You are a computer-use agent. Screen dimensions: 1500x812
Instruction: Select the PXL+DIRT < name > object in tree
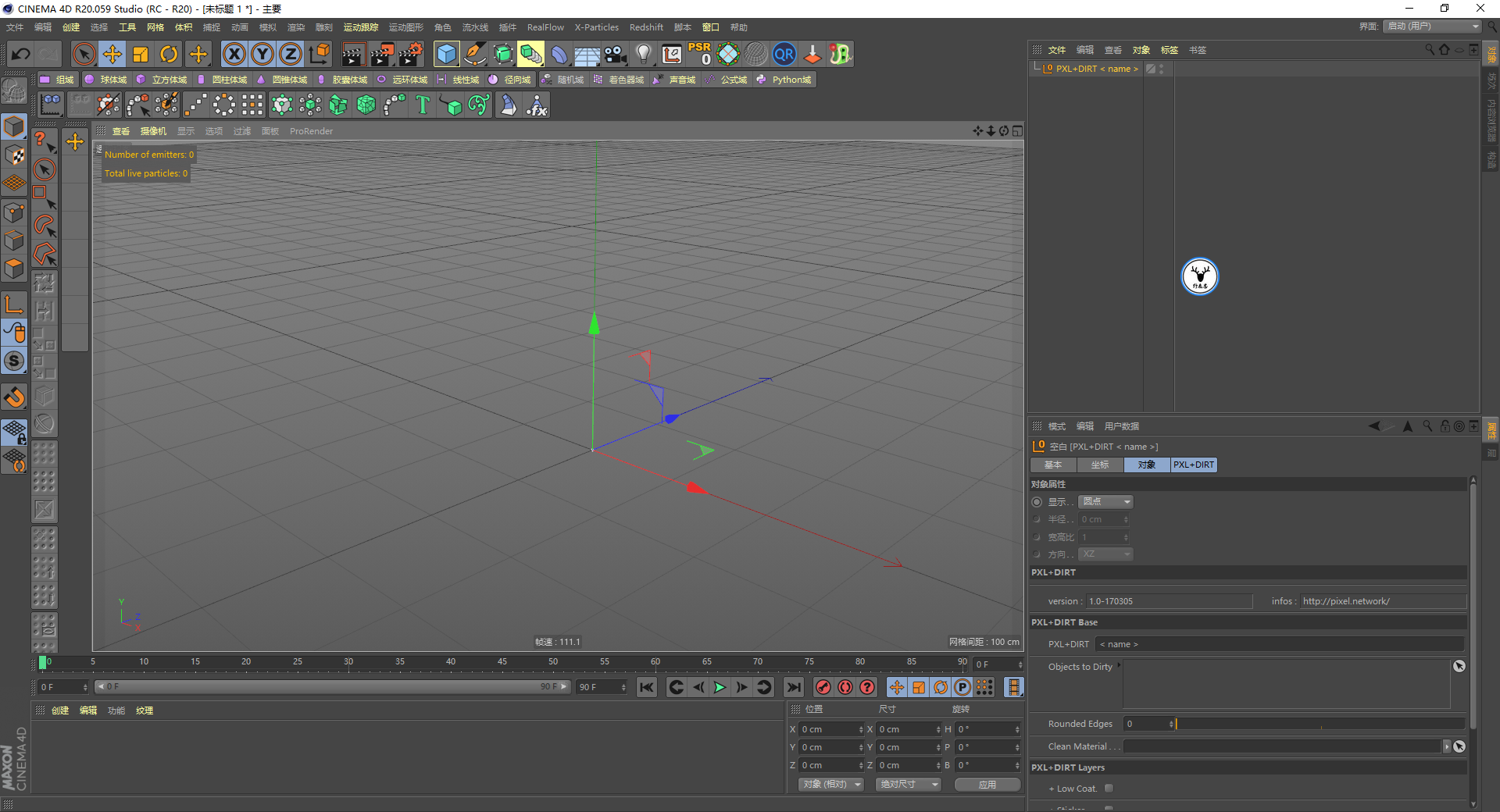pos(1097,69)
